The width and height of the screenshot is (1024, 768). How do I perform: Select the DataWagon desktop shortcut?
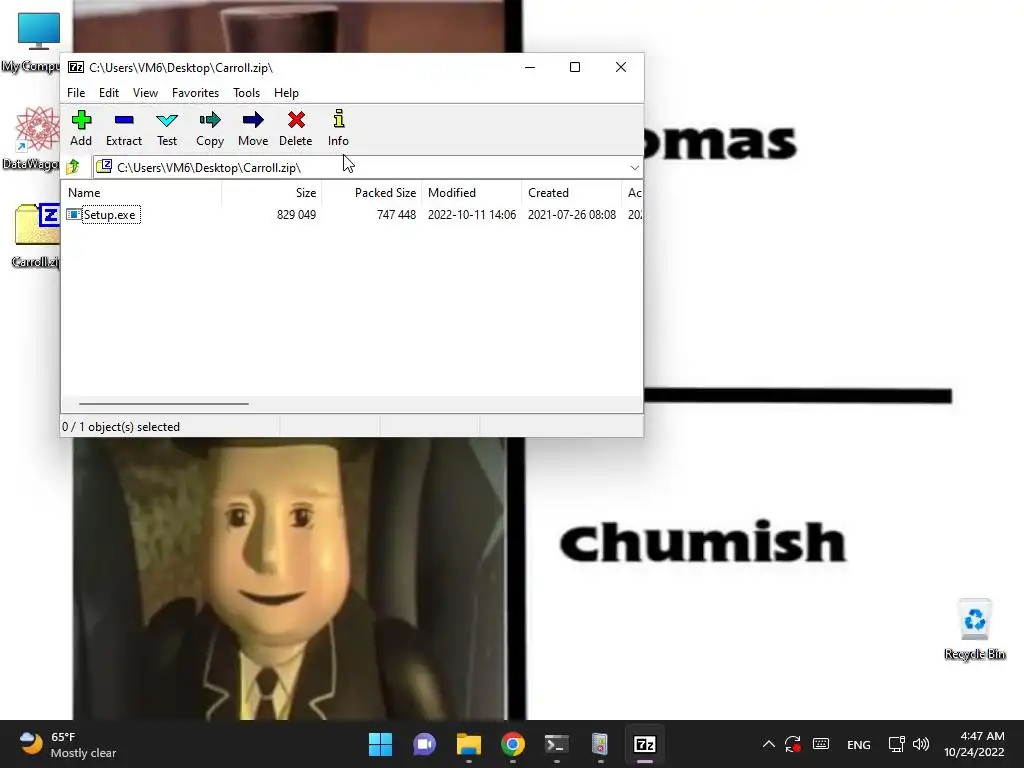point(31,138)
